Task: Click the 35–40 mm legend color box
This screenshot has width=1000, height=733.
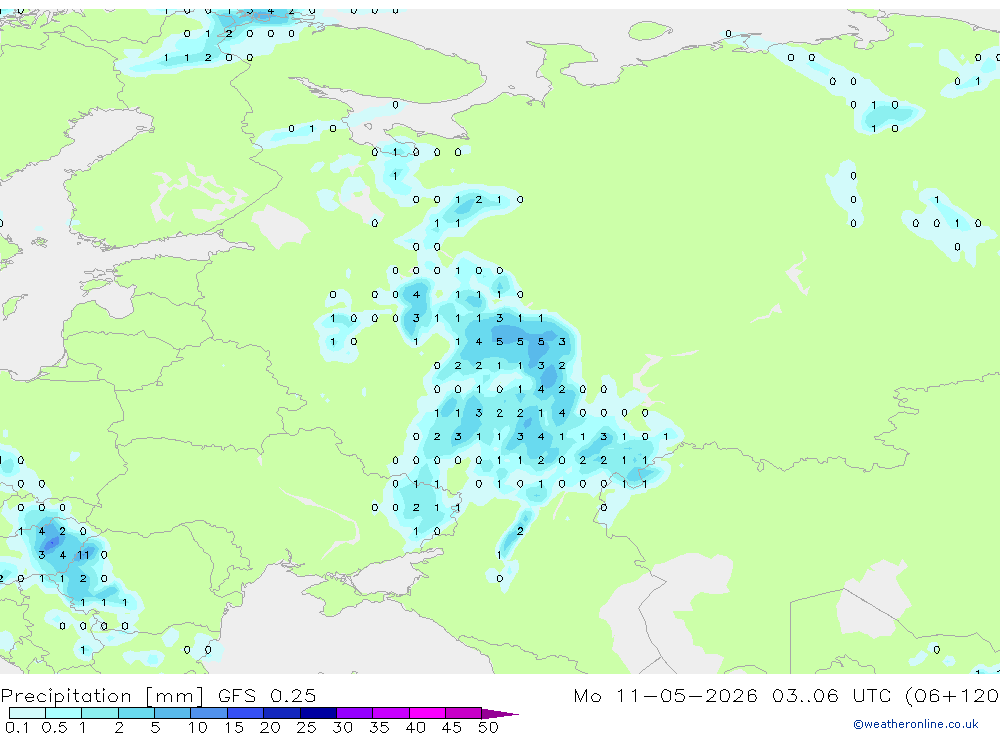Action: [391, 713]
